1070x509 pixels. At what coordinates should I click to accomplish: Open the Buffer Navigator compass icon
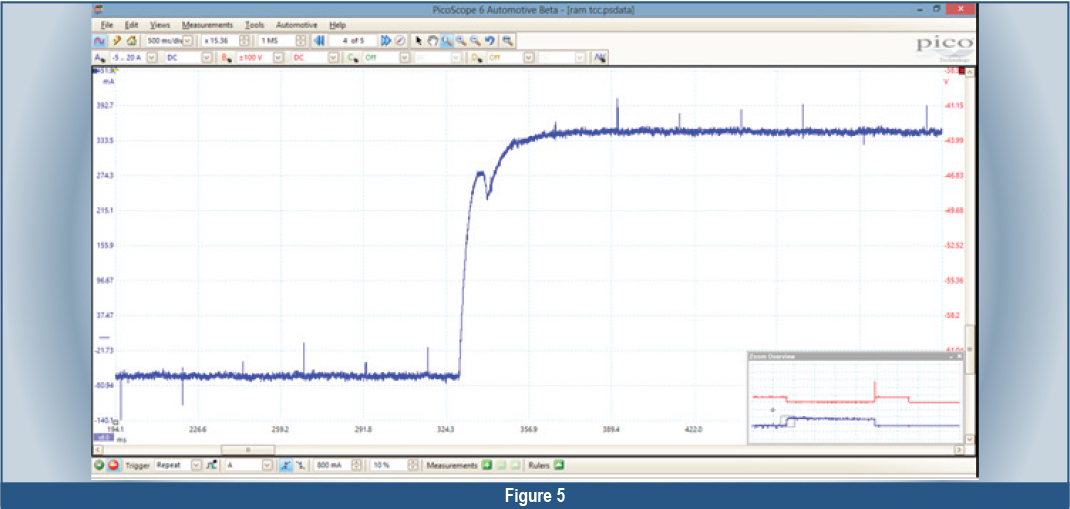point(399,41)
